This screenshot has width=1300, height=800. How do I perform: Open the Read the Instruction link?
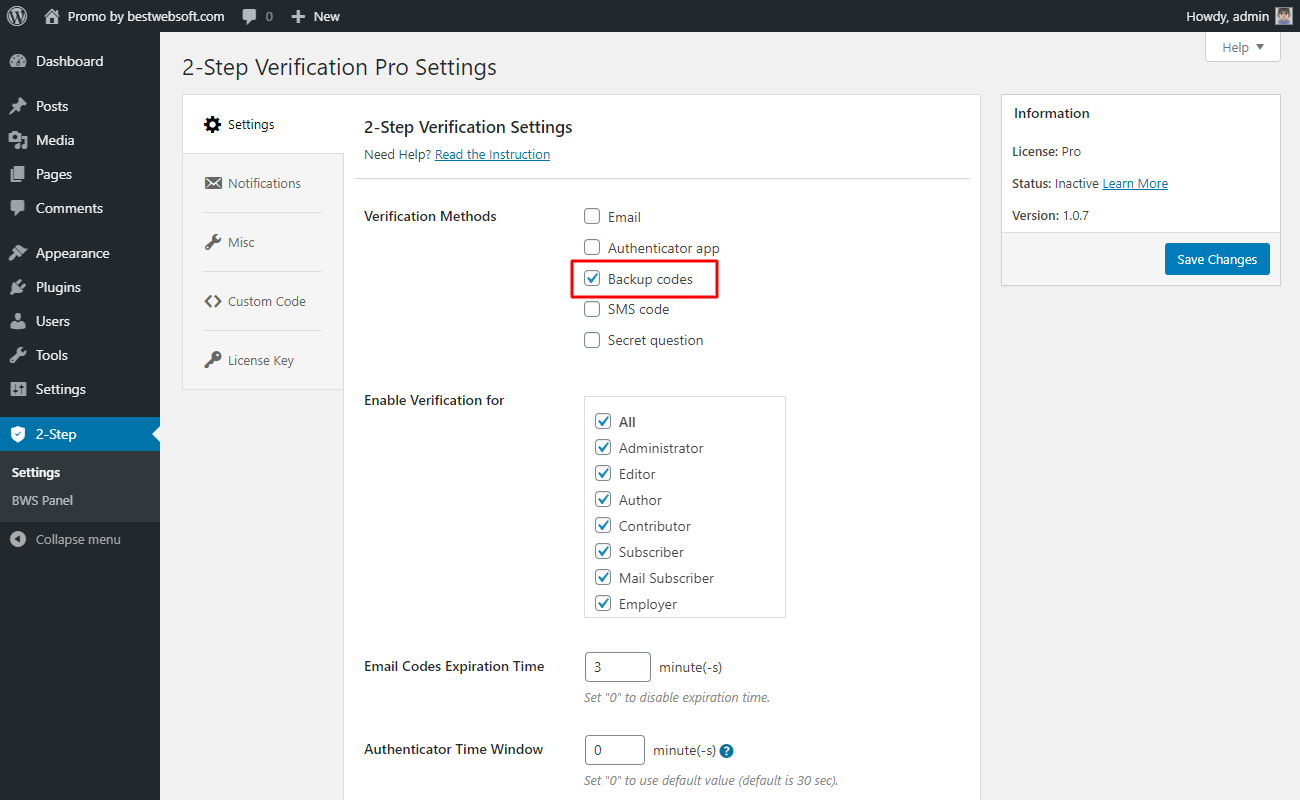click(x=492, y=154)
